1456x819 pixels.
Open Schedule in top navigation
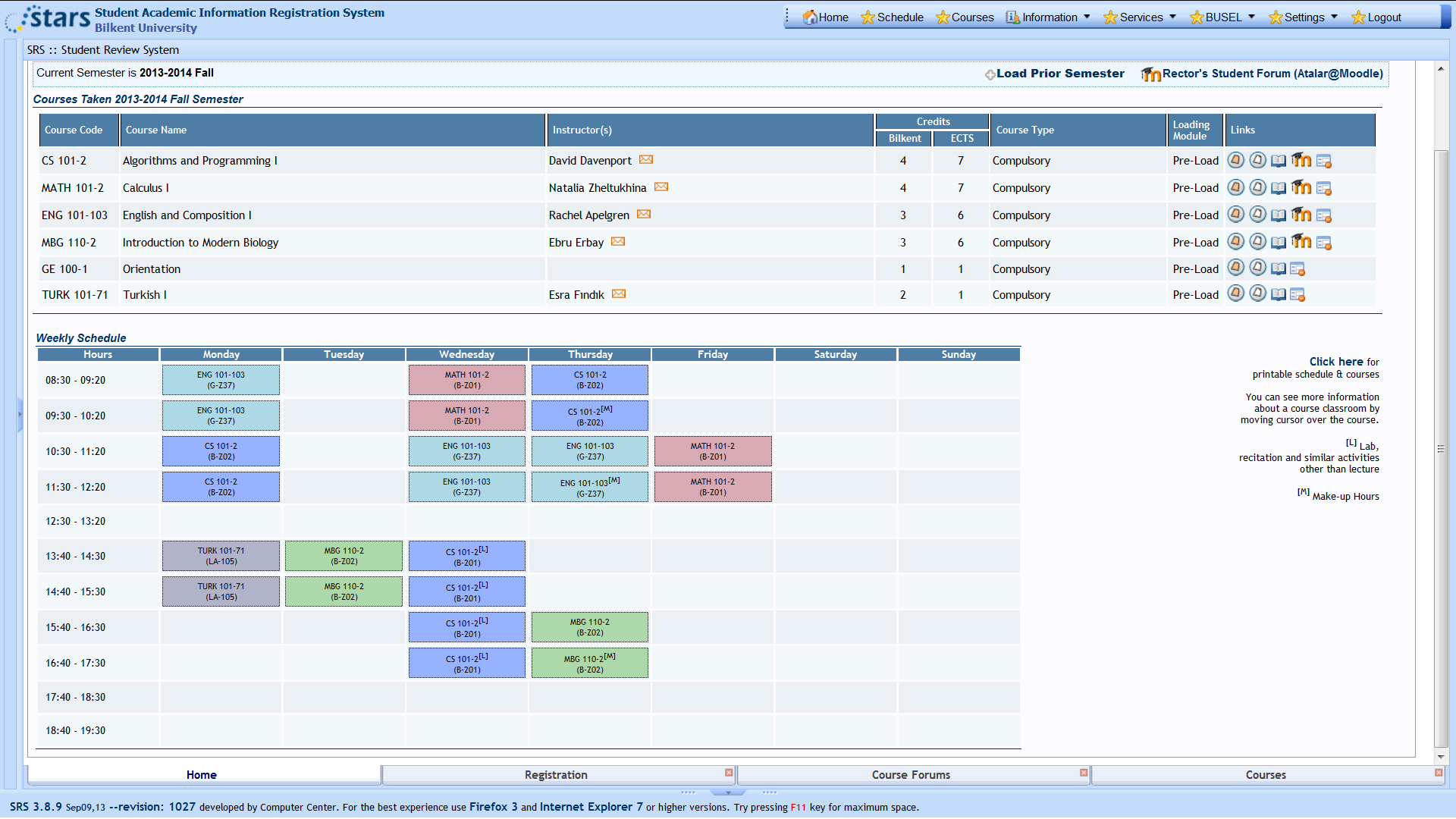point(893,17)
